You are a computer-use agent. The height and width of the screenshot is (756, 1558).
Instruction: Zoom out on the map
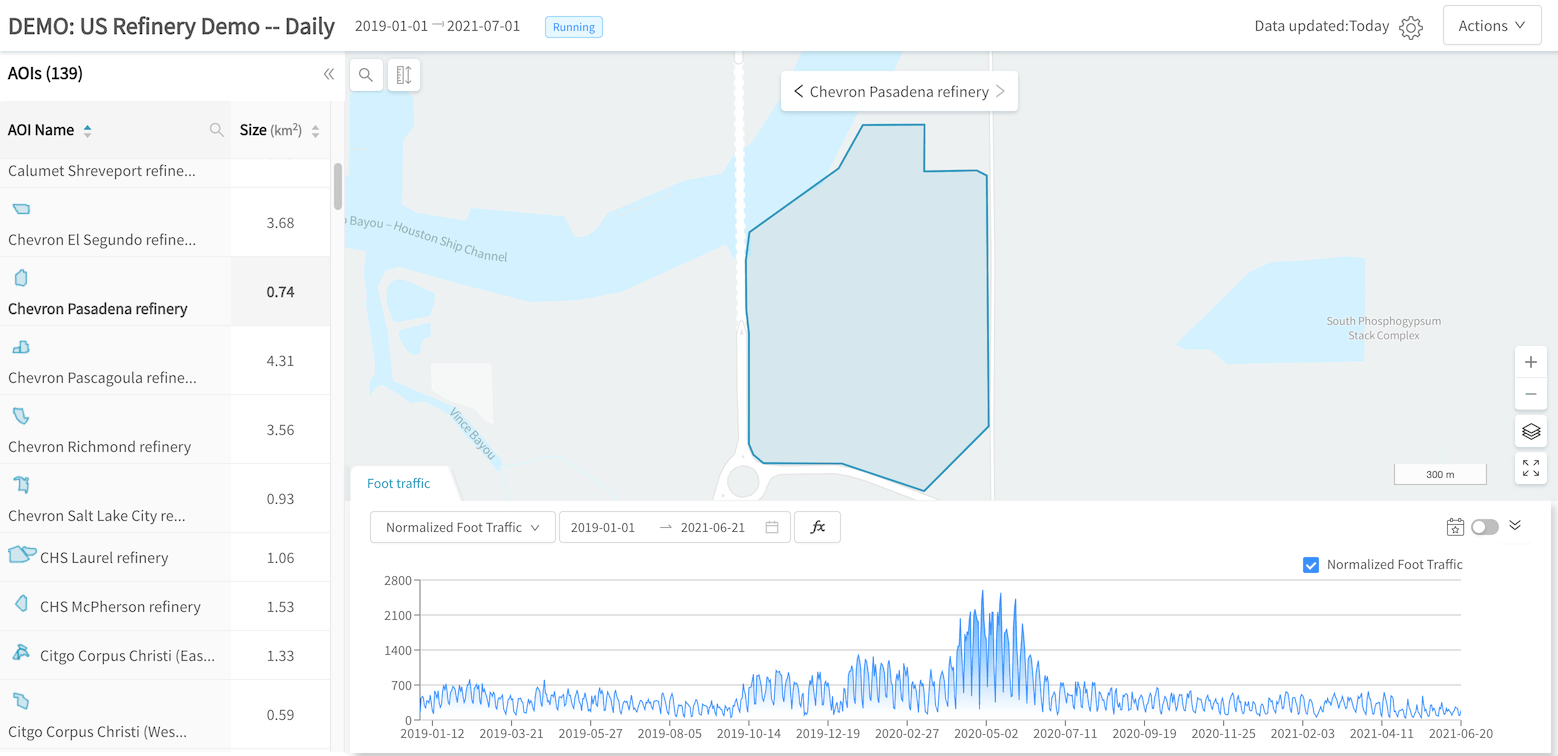point(1531,394)
